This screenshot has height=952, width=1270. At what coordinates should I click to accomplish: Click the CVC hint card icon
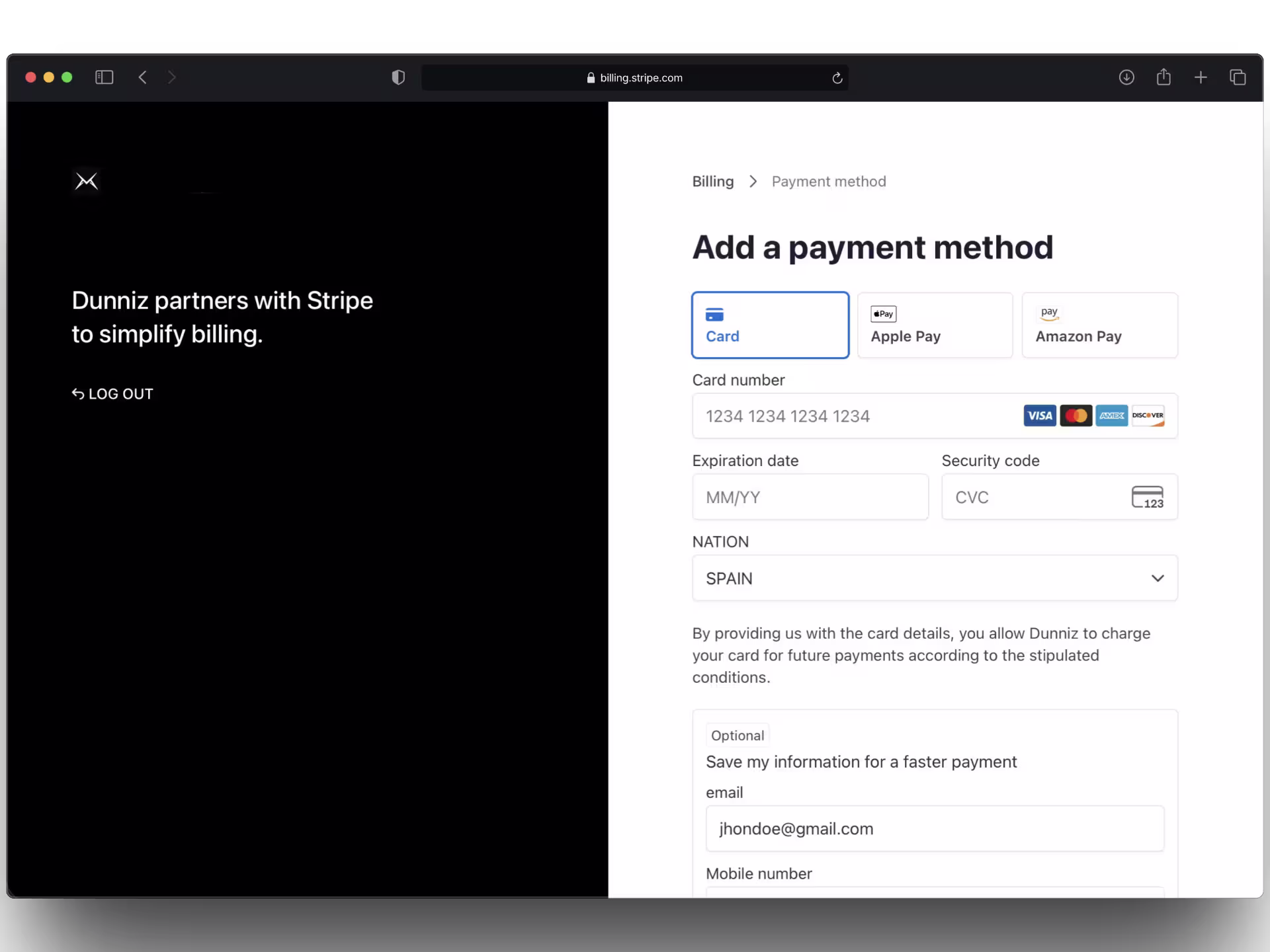(x=1148, y=497)
